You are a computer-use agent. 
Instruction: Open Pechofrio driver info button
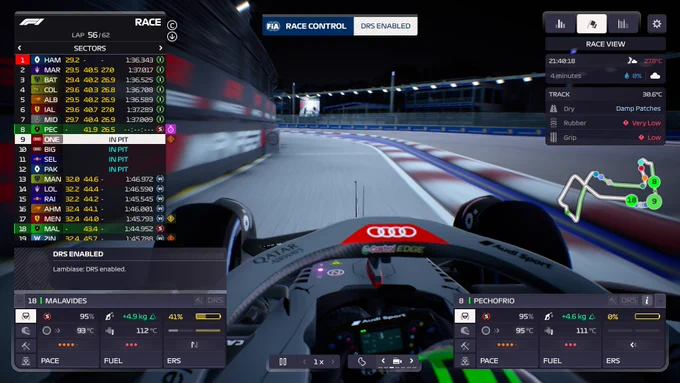tap(647, 300)
